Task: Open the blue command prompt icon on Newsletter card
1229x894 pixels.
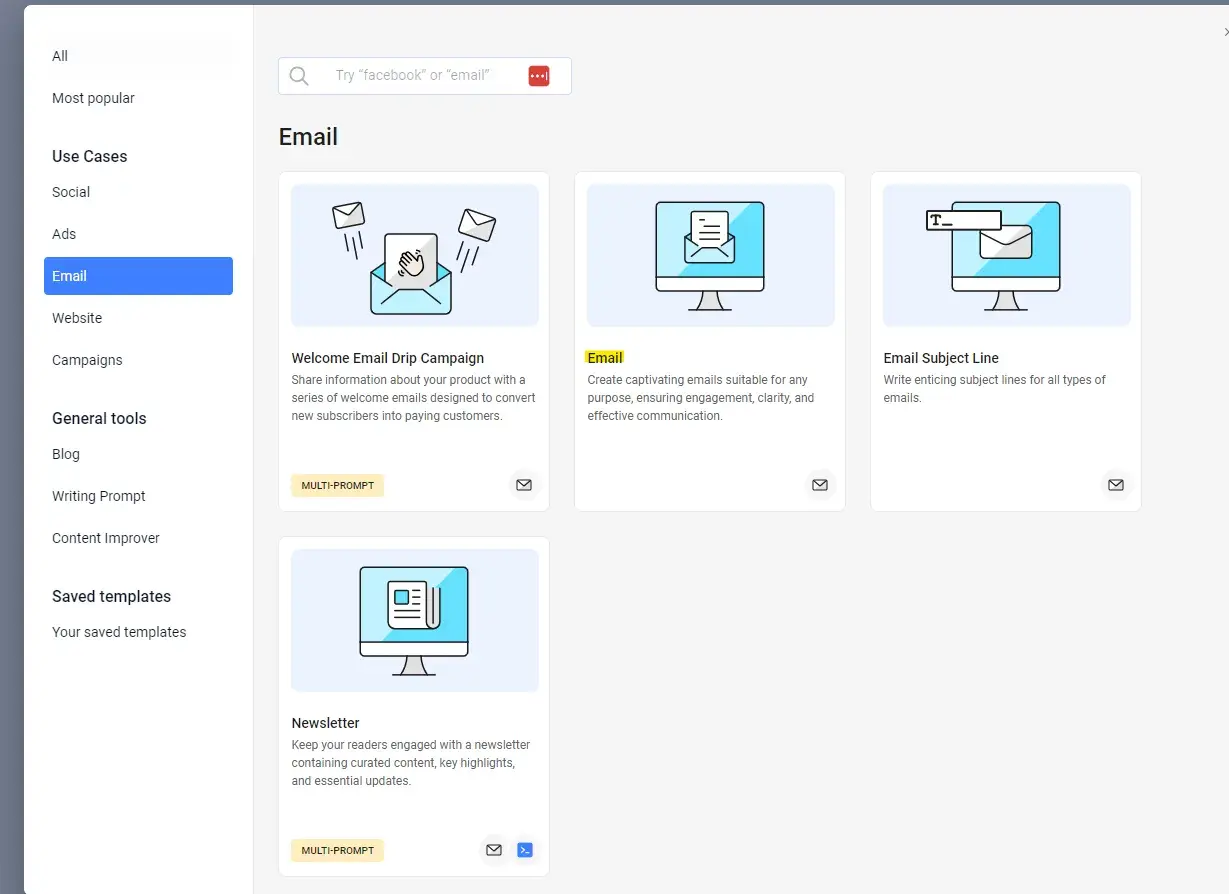Action: pos(525,849)
